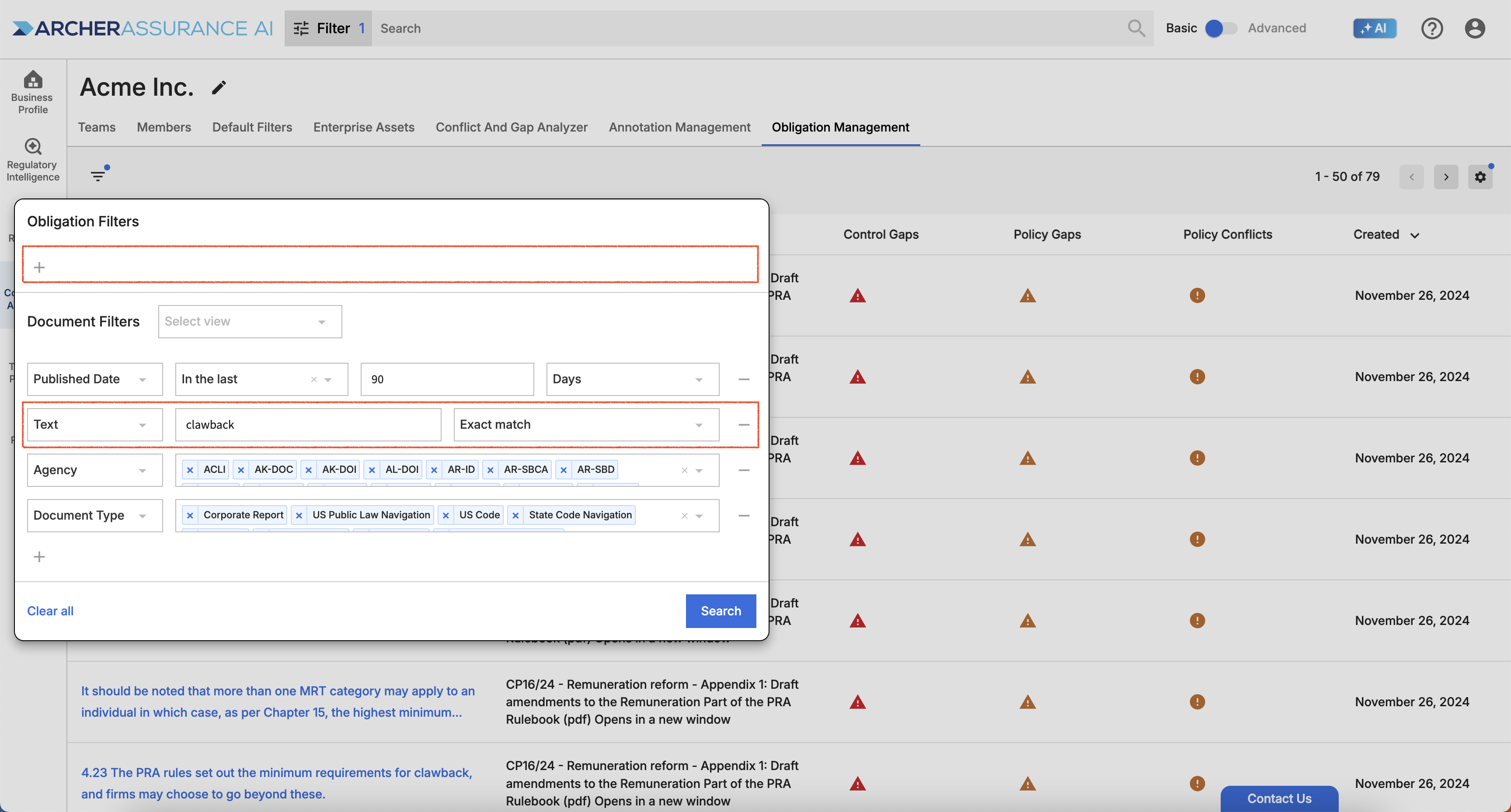Switch to the Default Filters tab

[252, 127]
